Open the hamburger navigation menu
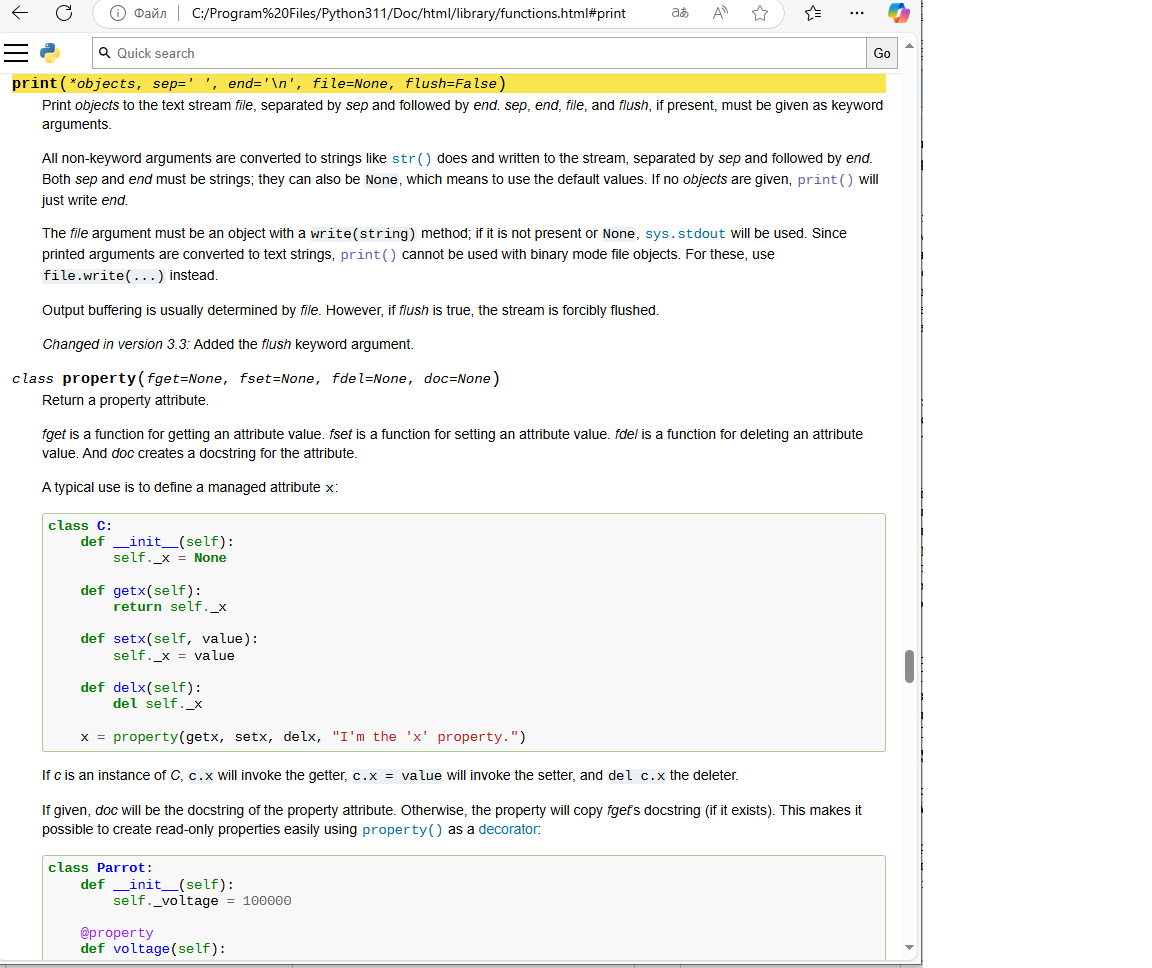Image resolution: width=1152 pixels, height=968 pixels. 16,53
